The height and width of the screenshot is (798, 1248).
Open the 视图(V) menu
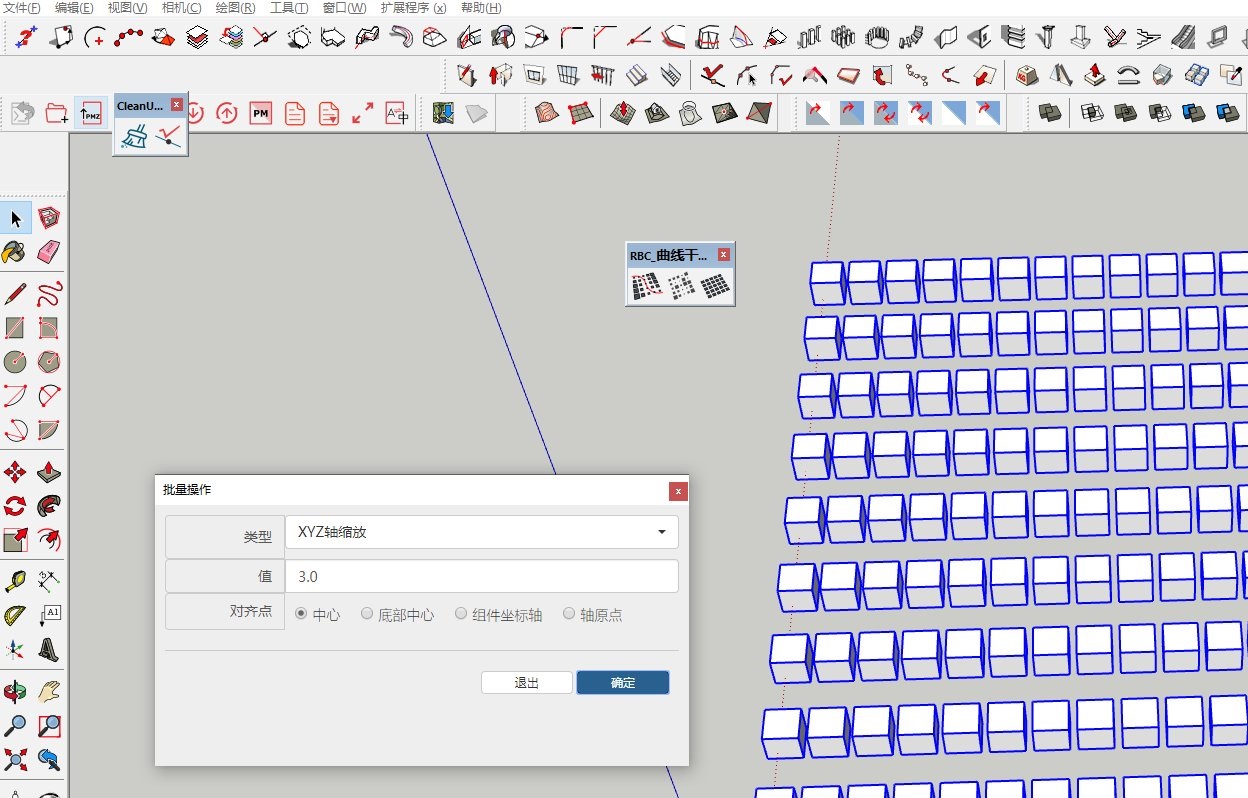click(x=127, y=8)
